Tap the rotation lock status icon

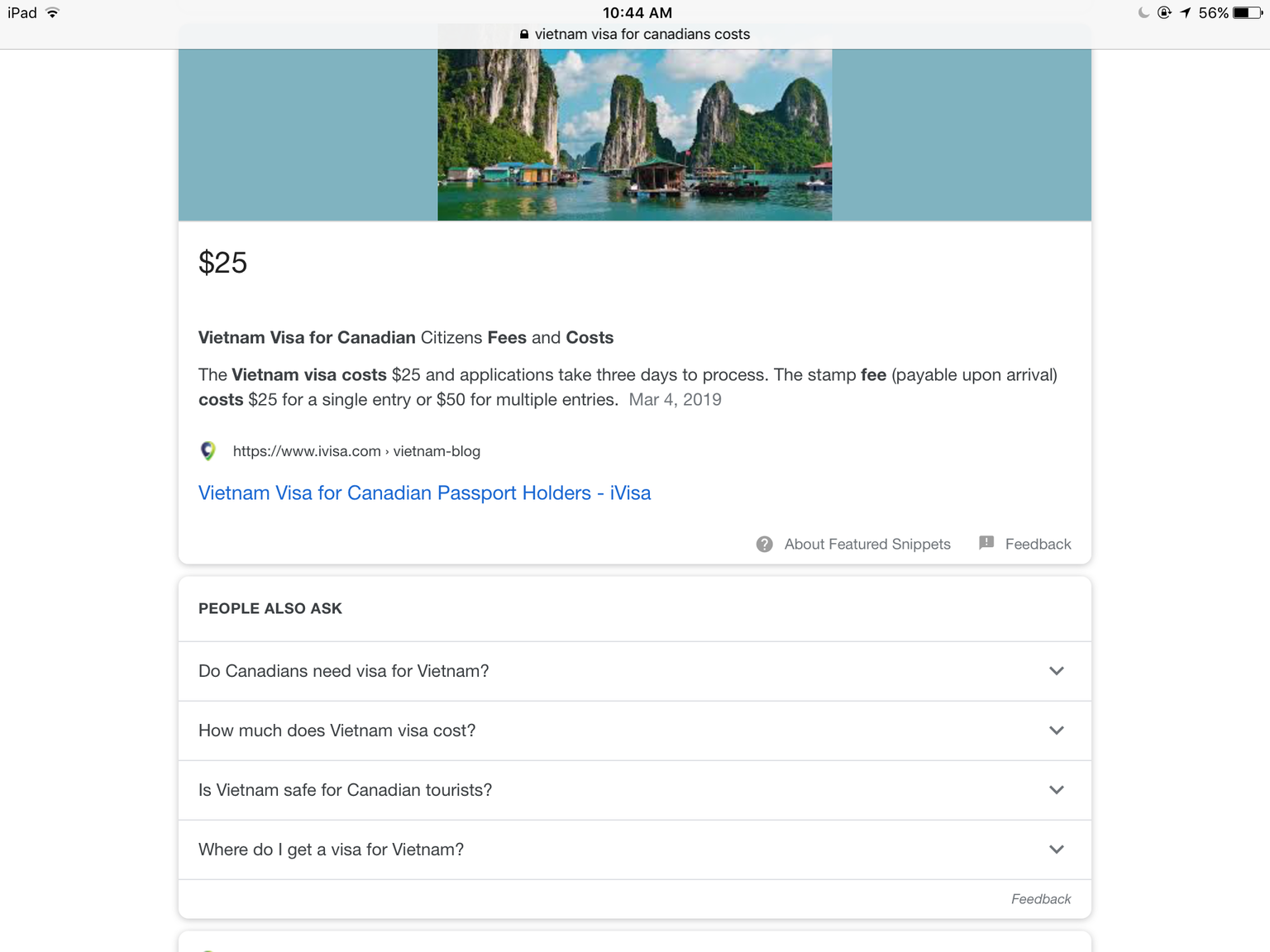(1164, 13)
